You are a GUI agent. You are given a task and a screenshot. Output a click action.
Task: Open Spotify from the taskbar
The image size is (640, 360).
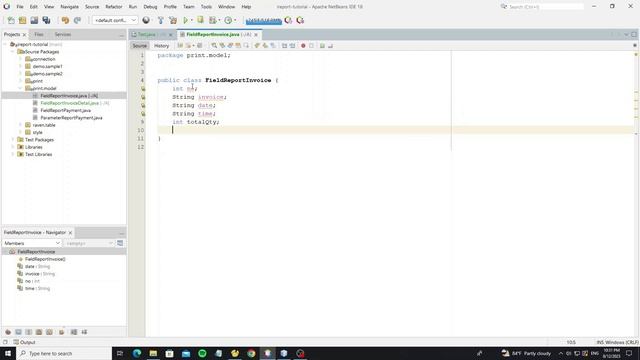click(202, 353)
